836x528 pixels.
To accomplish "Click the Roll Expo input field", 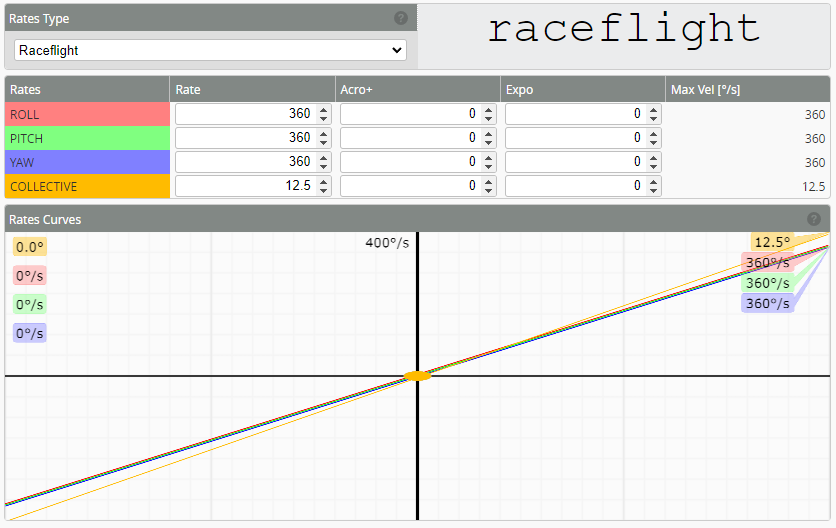I will point(575,114).
